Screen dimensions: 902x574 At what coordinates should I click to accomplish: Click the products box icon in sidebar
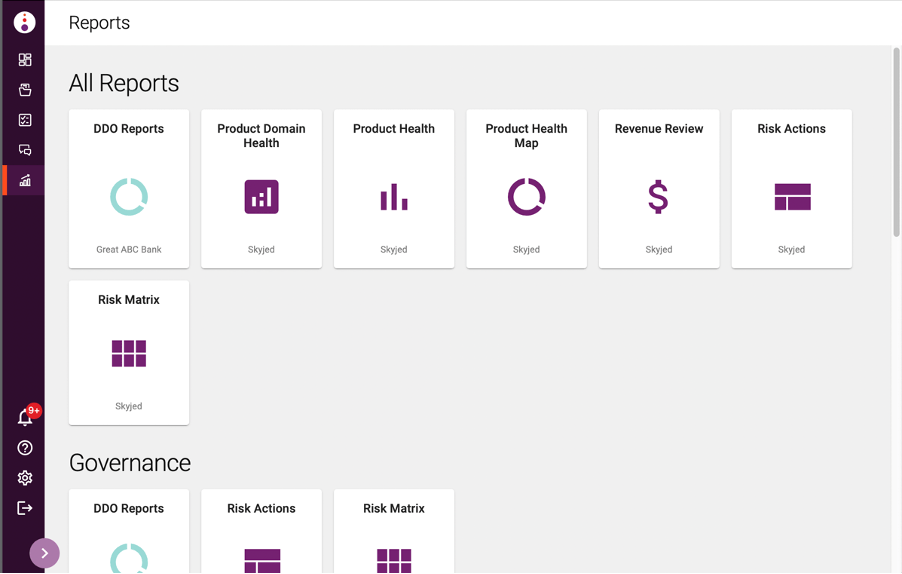tap(25, 90)
